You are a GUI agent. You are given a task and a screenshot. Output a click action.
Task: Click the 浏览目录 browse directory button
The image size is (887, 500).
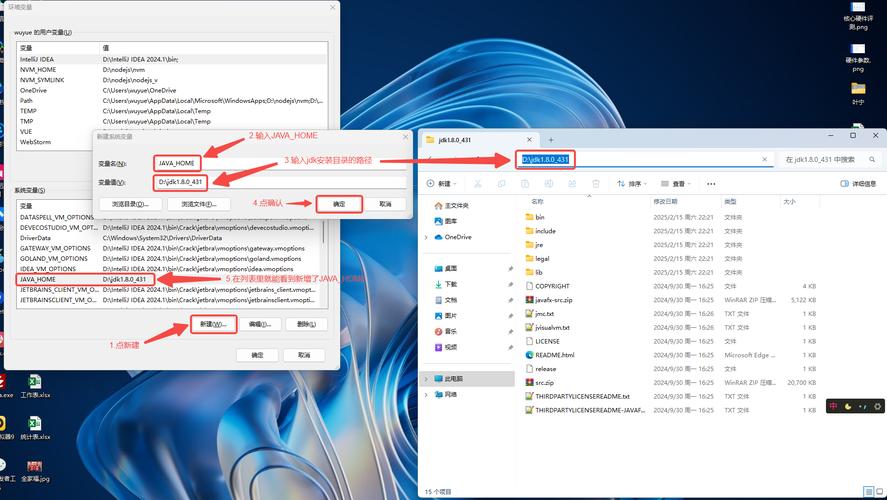[130, 204]
